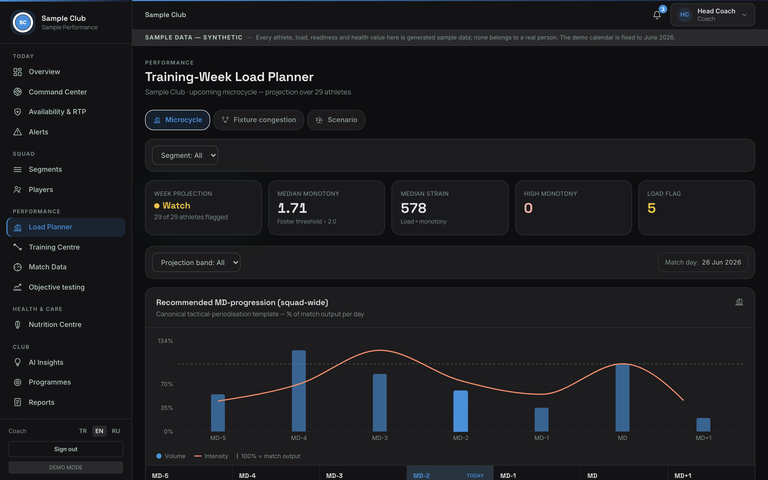Open the Projection band: All dropdown

pyautogui.click(x=196, y=263)
